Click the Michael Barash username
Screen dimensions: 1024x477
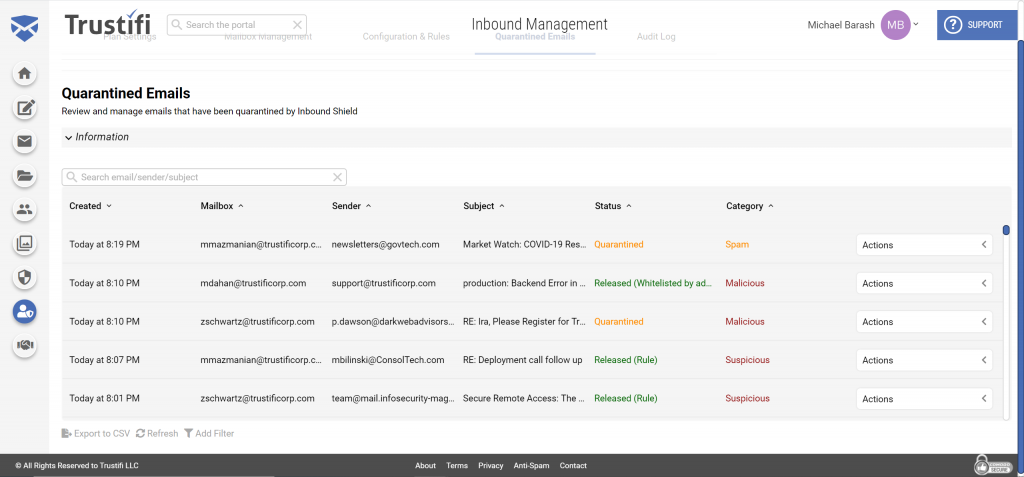click(841, 25)
